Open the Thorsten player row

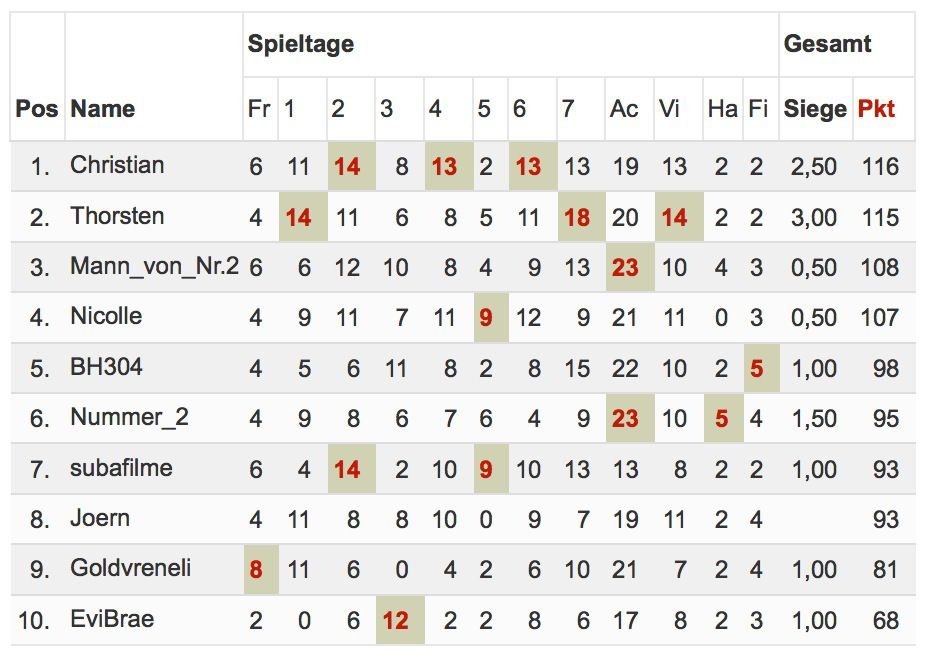click(463, 217)
